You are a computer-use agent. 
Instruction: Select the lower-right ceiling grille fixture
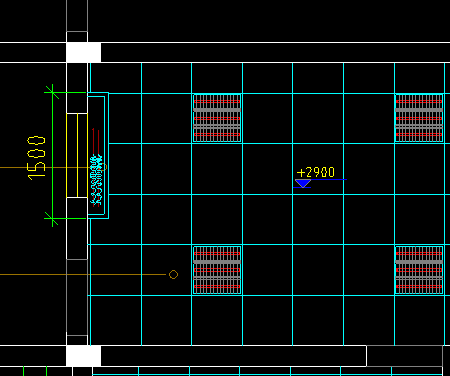pos(419,270)
